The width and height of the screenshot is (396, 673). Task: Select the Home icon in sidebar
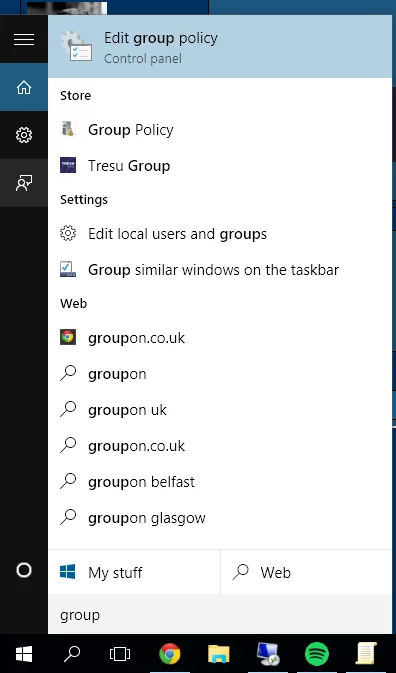(x=24, y=87)
